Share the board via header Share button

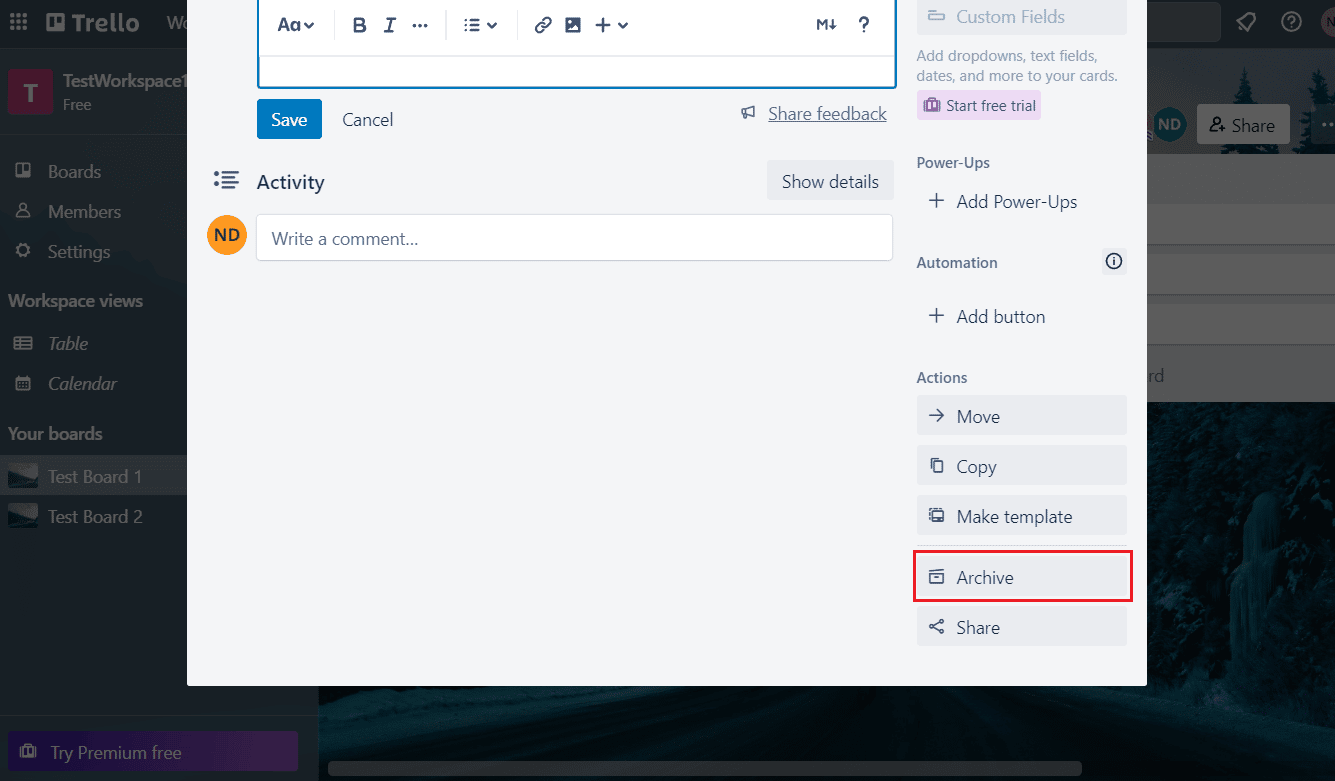tap(1243, 125)
